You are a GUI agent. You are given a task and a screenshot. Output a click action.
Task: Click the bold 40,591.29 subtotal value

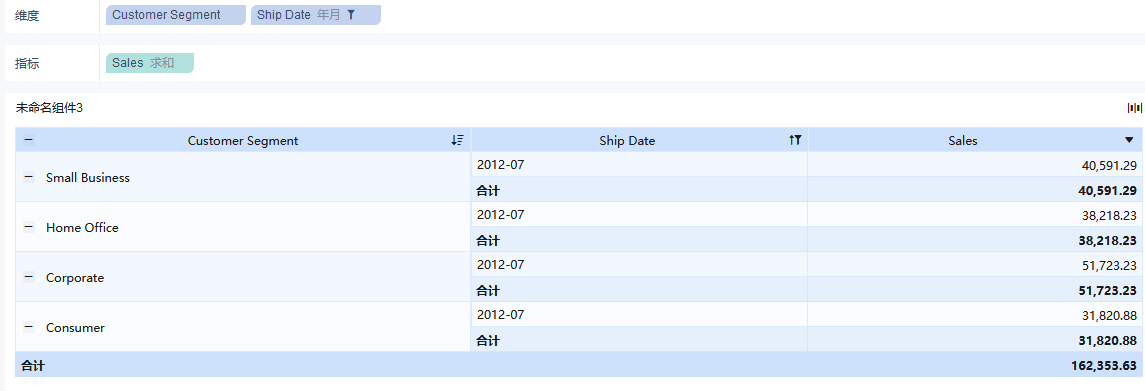1107,190
